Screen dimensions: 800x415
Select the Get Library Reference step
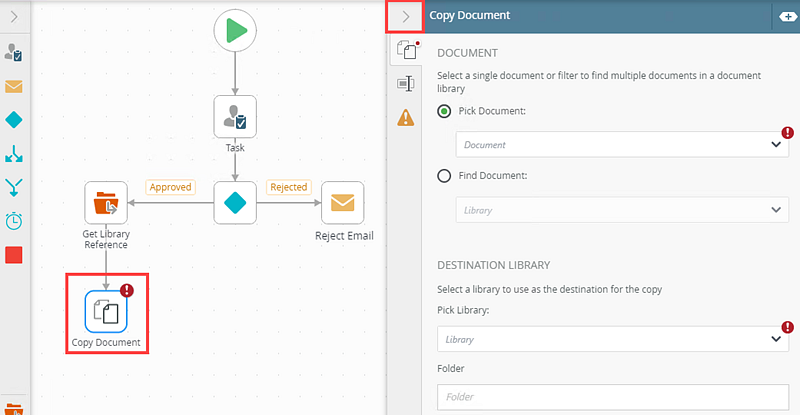coord(105,203)
